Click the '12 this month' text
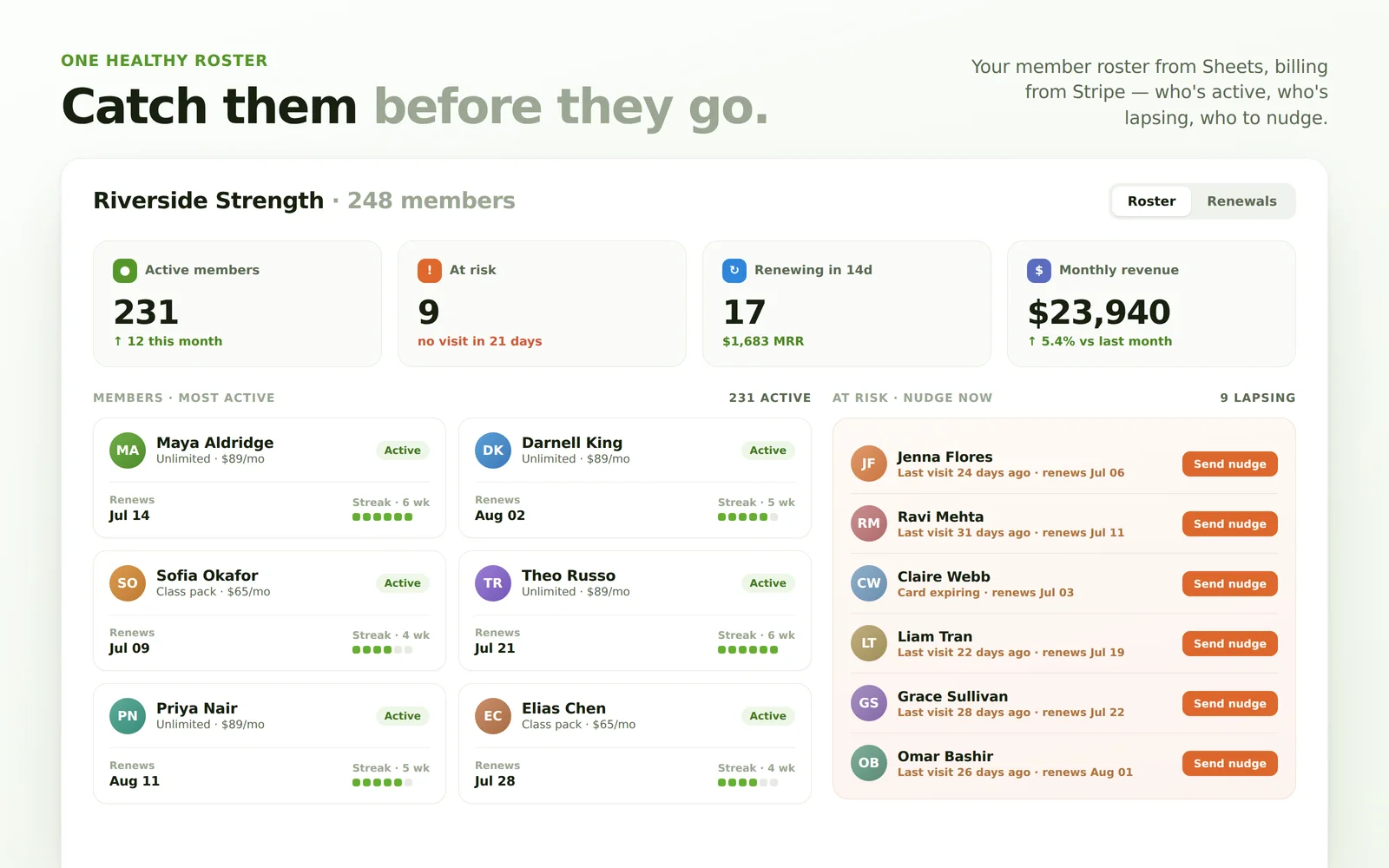The width and height of the screenshot is (1389, 868). [x=168, y=341]
